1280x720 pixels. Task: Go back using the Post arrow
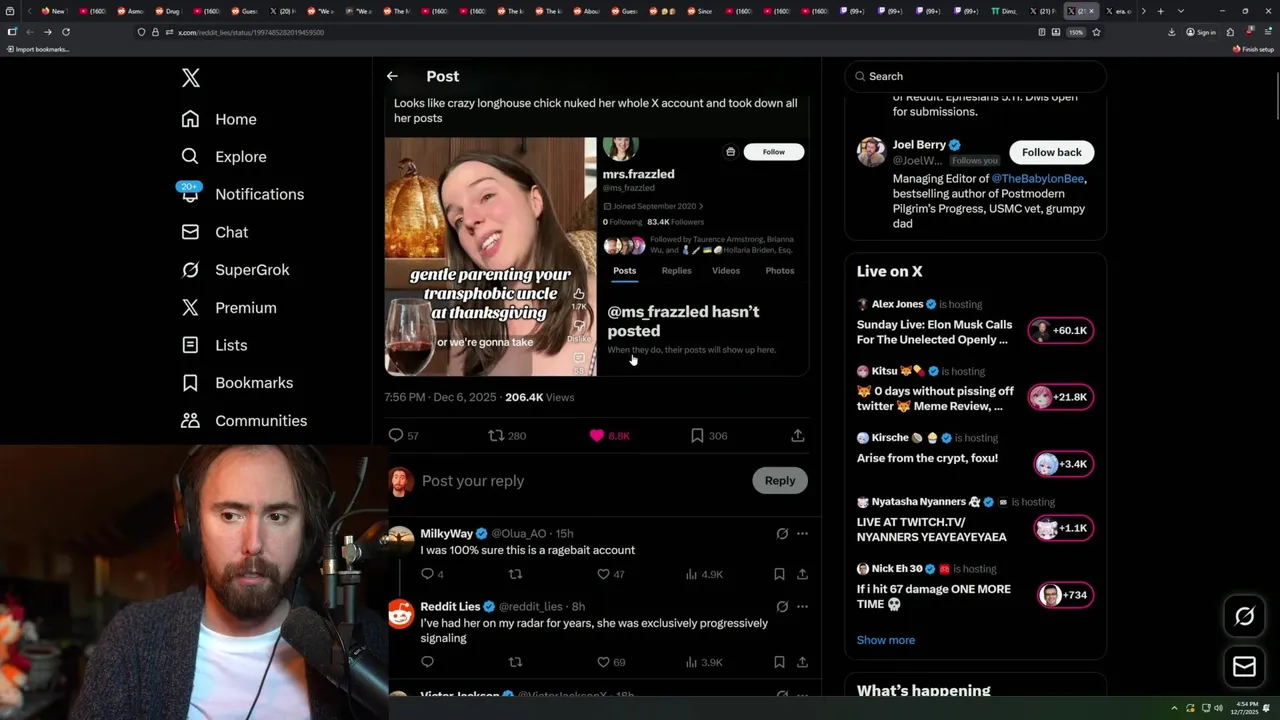pos(392,76)
